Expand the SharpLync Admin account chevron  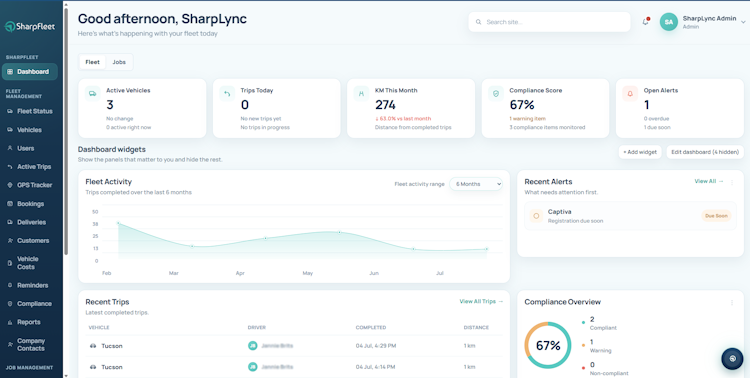743,22
